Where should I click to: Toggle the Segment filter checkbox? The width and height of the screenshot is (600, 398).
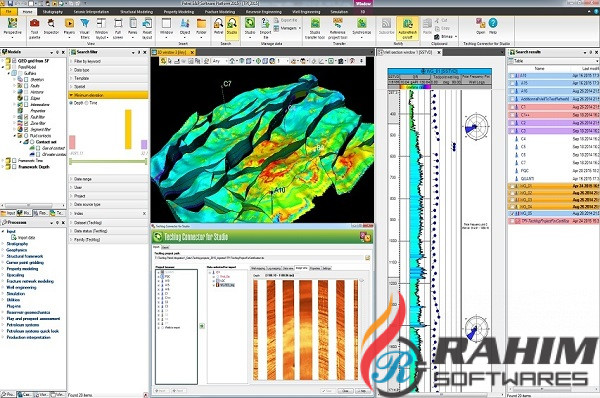coord(26,129)
